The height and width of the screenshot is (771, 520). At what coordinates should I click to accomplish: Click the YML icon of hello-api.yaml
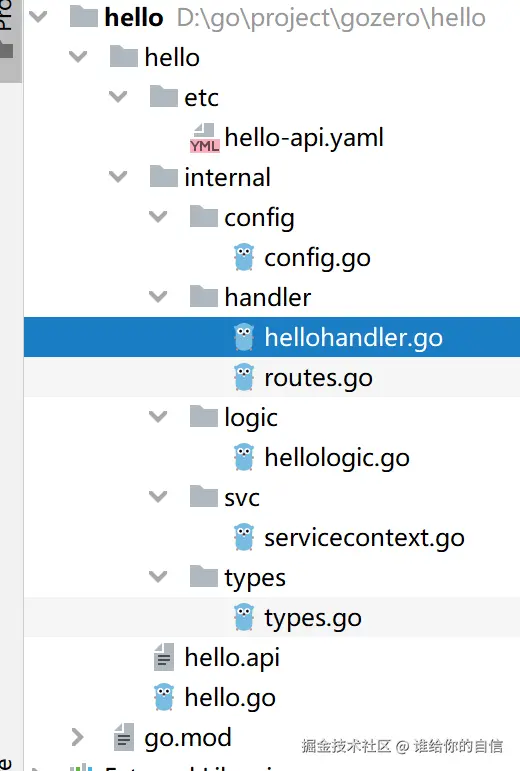click(x=204, y=138)
